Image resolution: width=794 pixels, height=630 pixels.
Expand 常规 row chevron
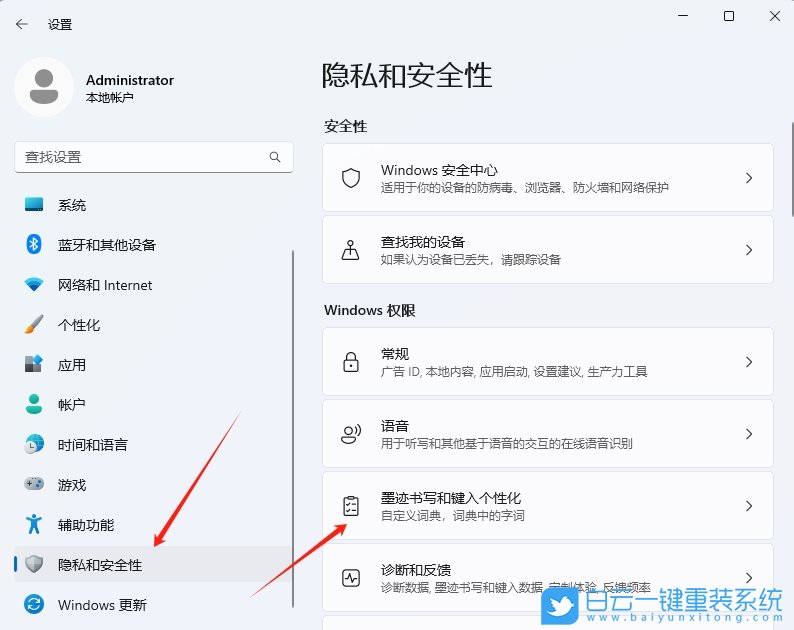[749, 362]
